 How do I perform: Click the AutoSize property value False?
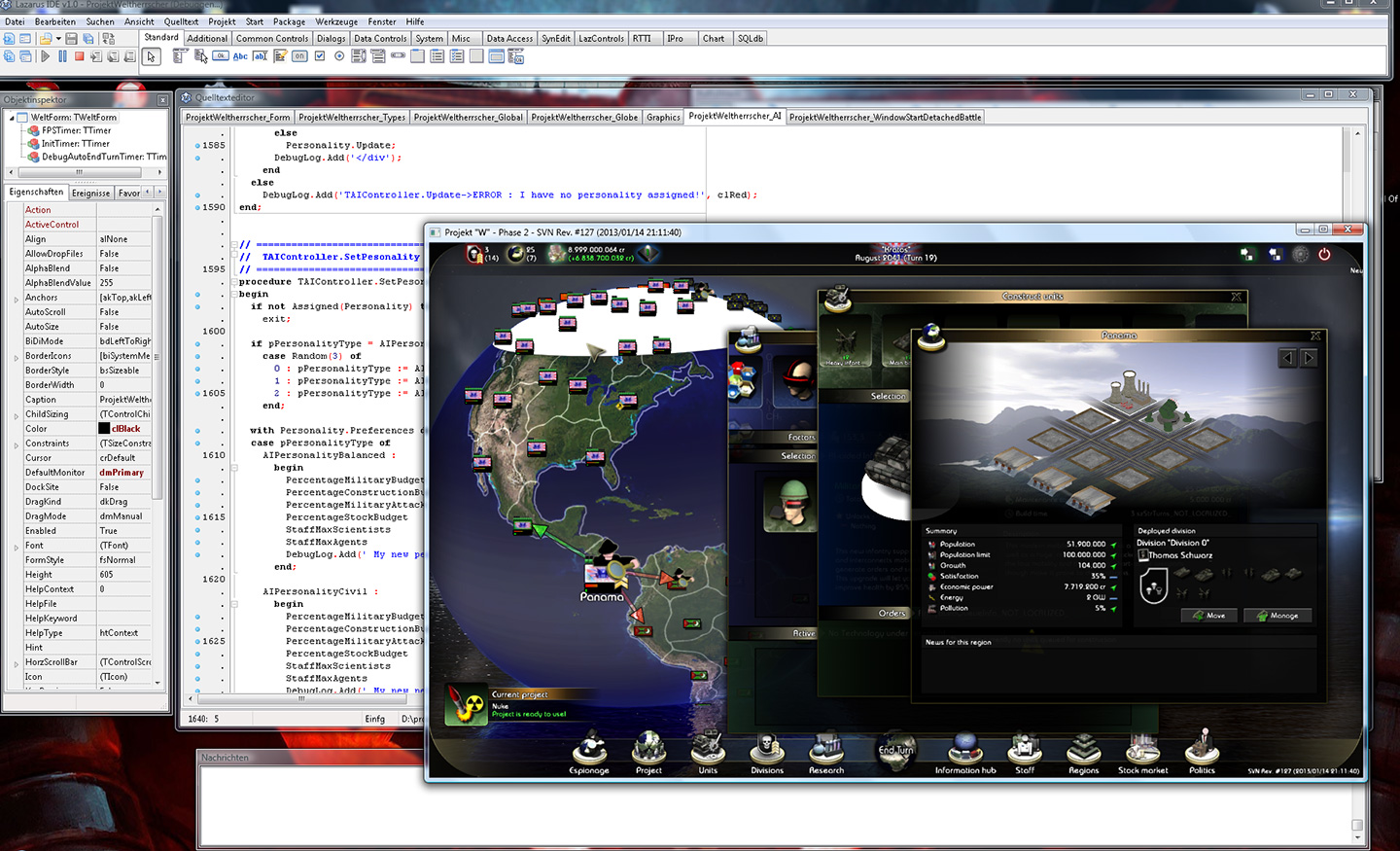pyautogui.click(x=124, y=327)
